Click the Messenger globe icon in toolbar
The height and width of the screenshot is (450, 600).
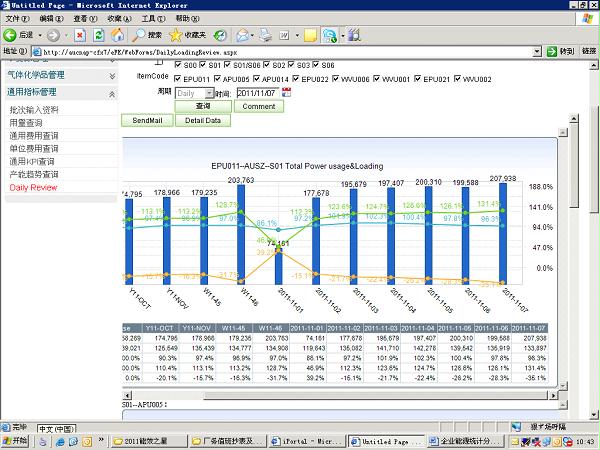(330, 36)
